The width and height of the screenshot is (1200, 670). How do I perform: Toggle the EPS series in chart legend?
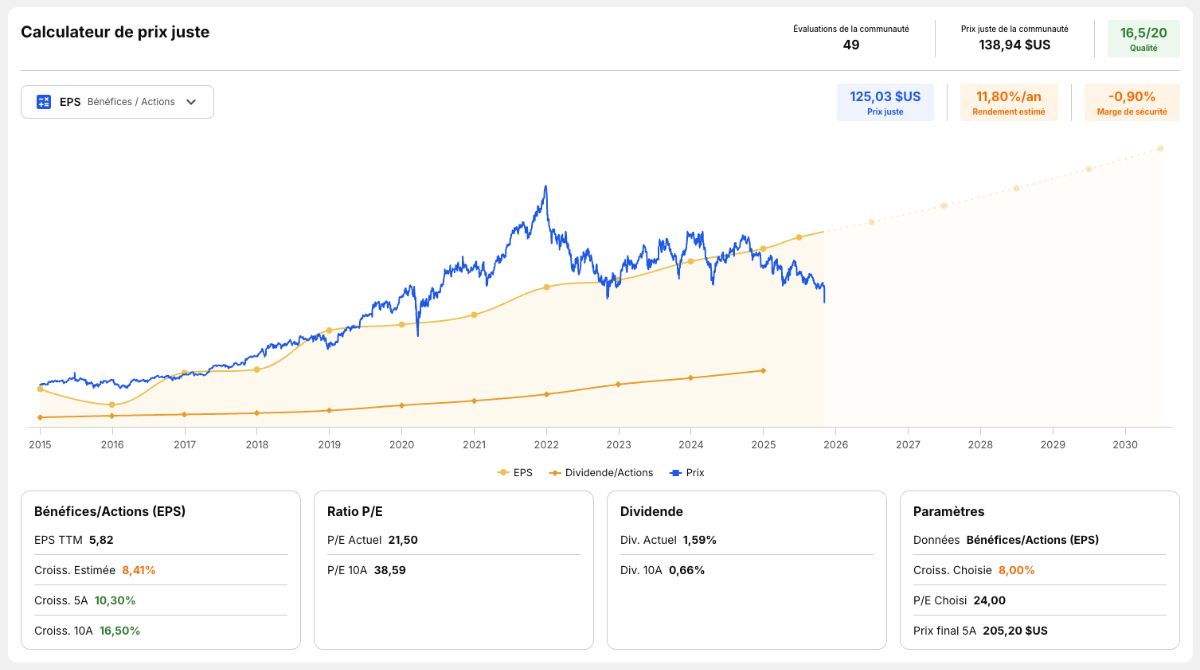pos(515,472)
